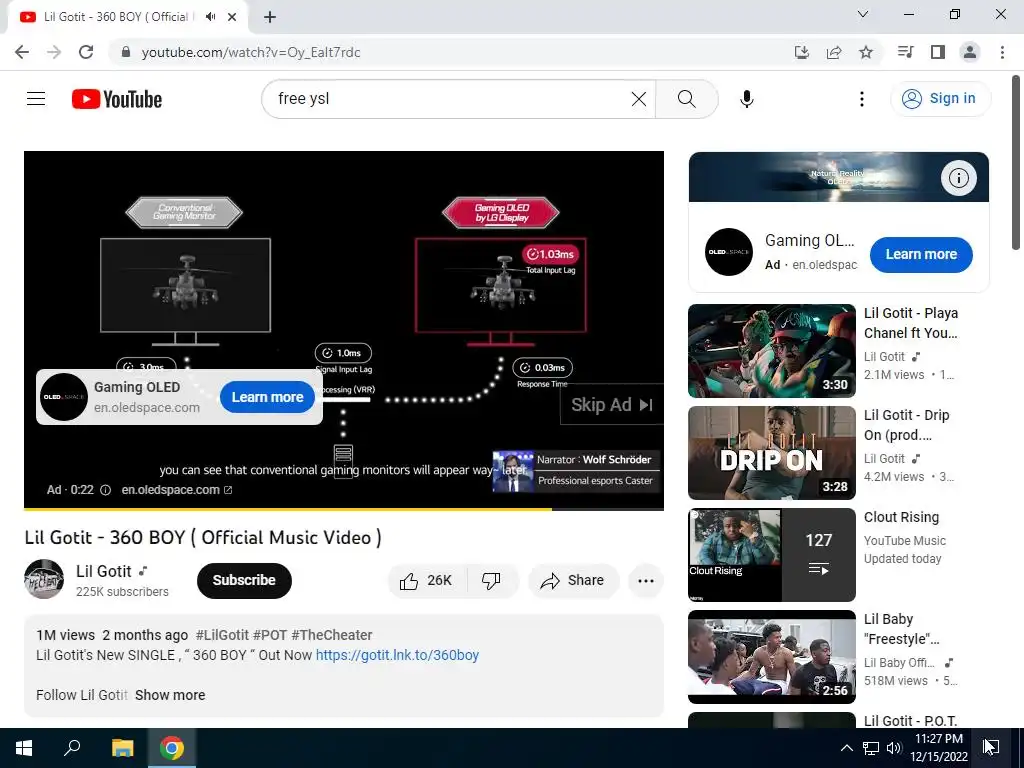This screenshot has height=768, width=1024.
Task: Open Clout Rising playlist thumbnail
Action: tap(771, 554)
